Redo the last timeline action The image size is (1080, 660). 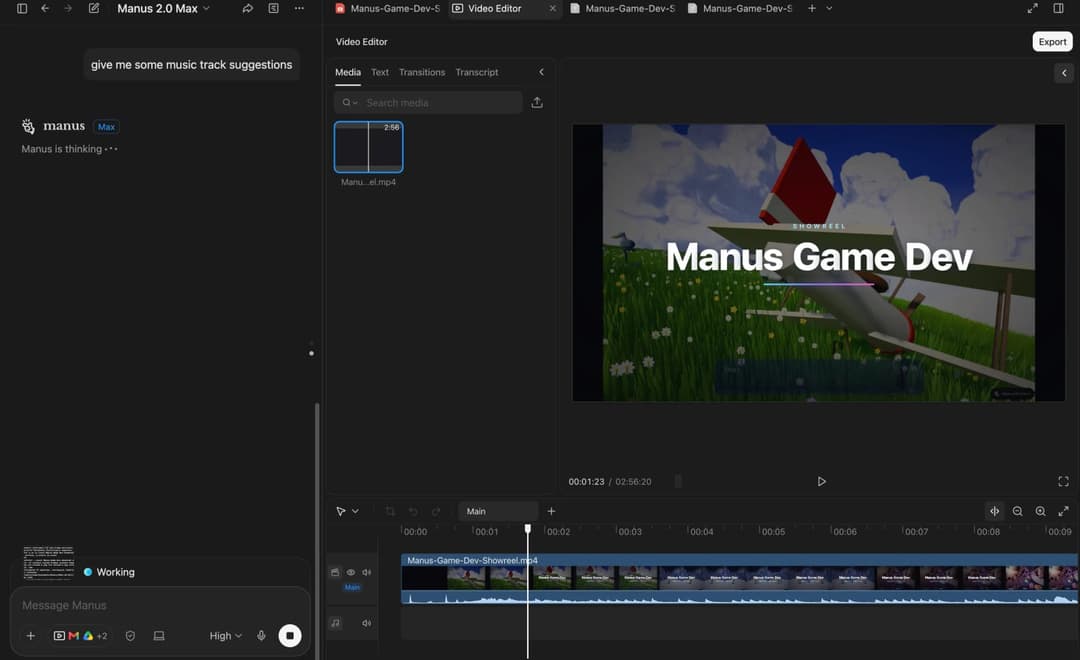point(436,511)
